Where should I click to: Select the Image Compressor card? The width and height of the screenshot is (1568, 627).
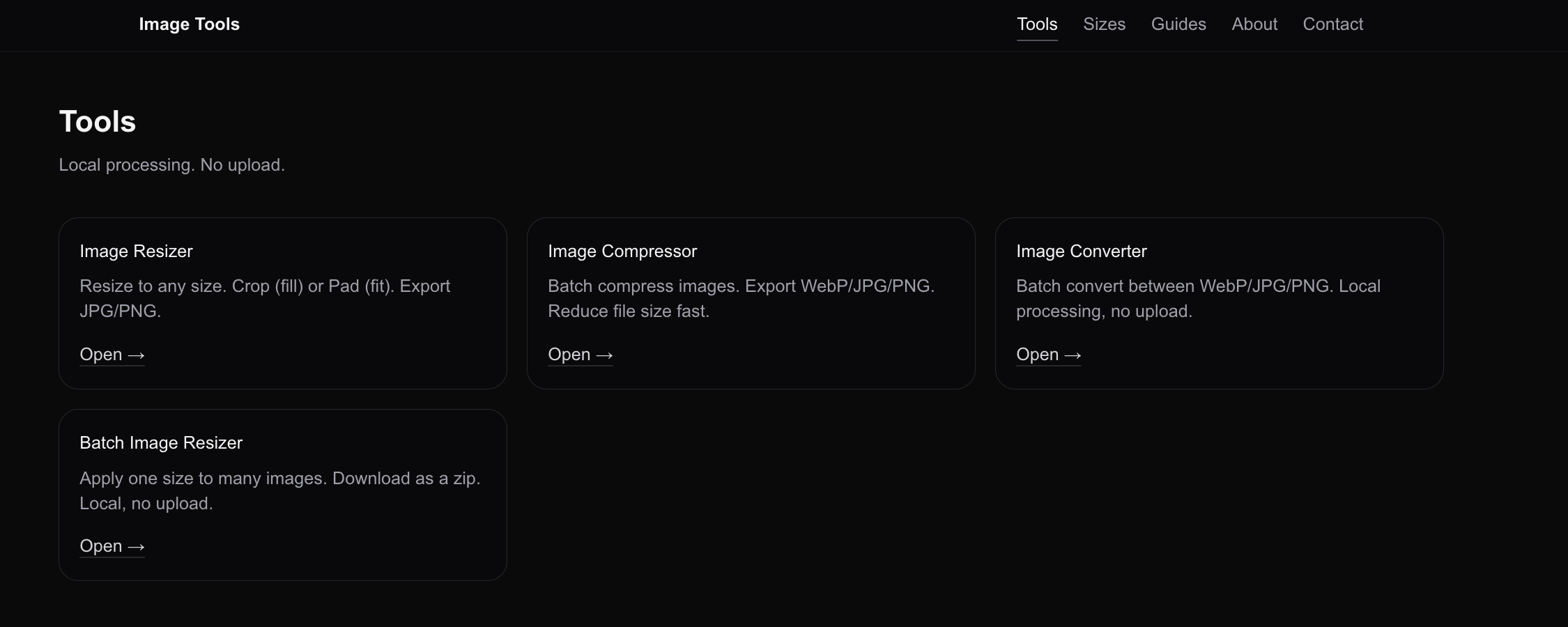pos(751,303)
